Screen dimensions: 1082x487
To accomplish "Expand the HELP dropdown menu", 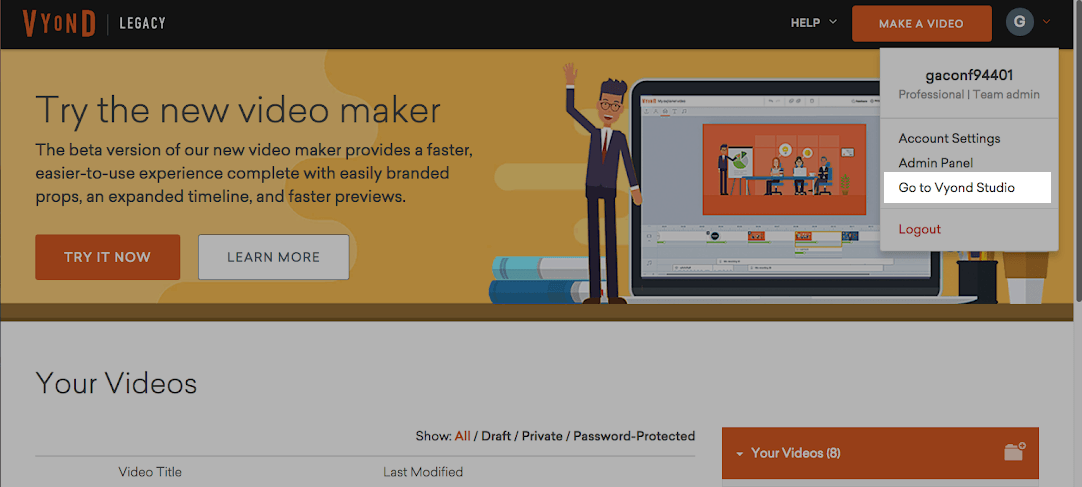I will (x=814, y=23).
